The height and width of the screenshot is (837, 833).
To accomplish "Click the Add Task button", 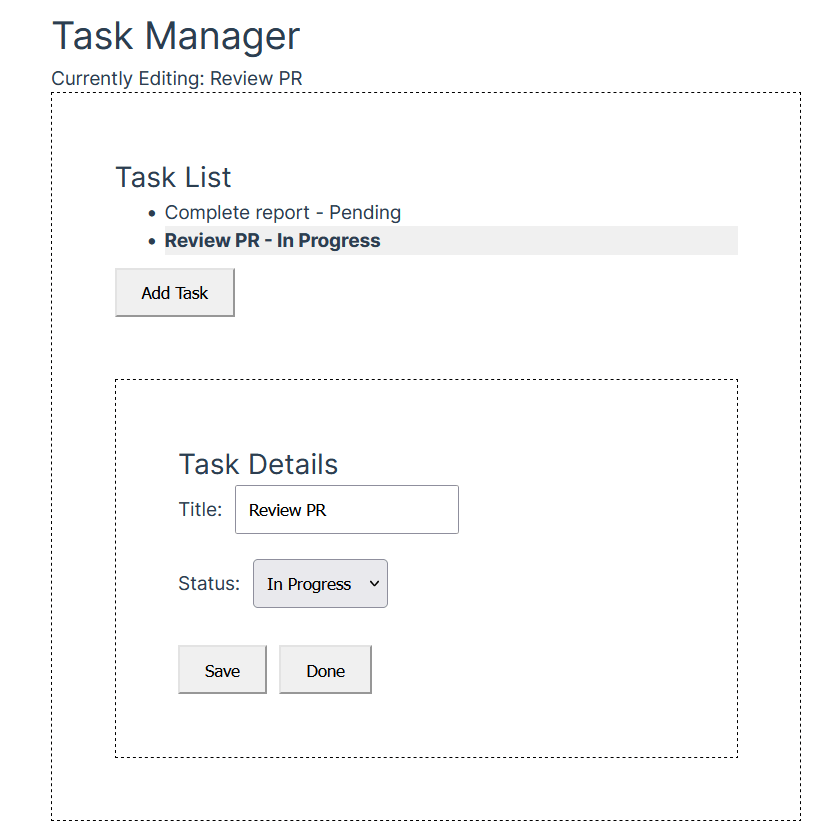I will click(x=175, y=293).
